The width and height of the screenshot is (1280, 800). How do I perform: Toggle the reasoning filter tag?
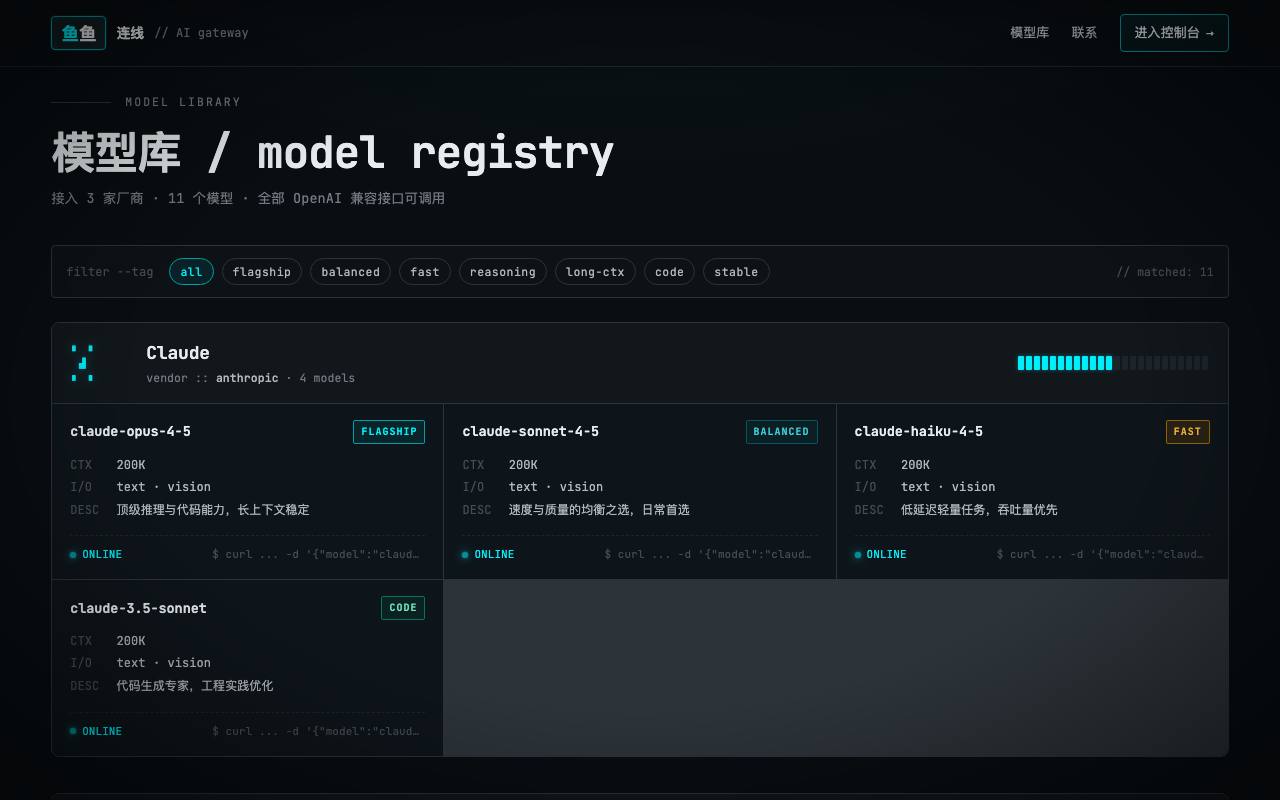pyautogui.click(x=503, y=272)
